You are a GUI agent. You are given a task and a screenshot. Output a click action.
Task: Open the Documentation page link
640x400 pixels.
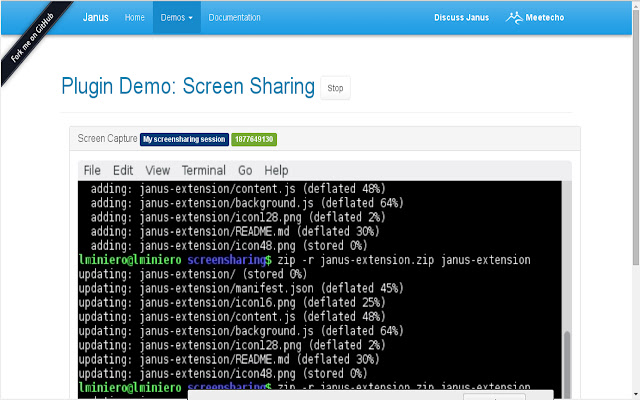point(234,17)
